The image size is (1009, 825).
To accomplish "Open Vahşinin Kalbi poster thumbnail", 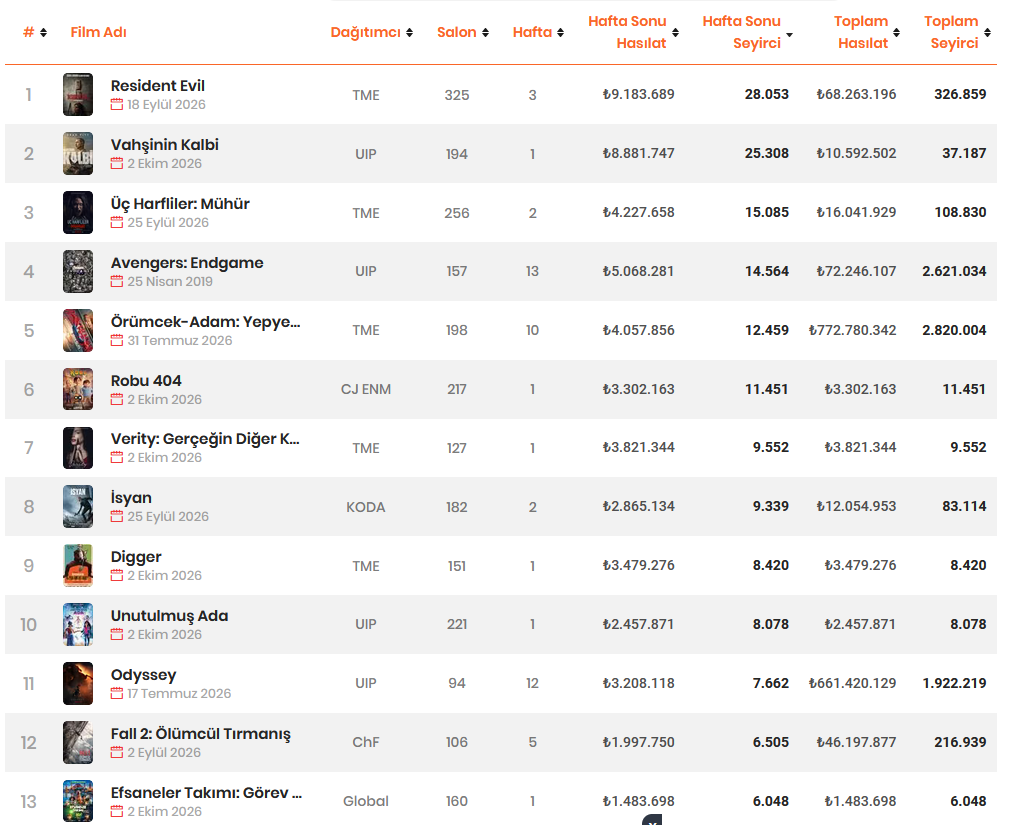I will point(78,153).
